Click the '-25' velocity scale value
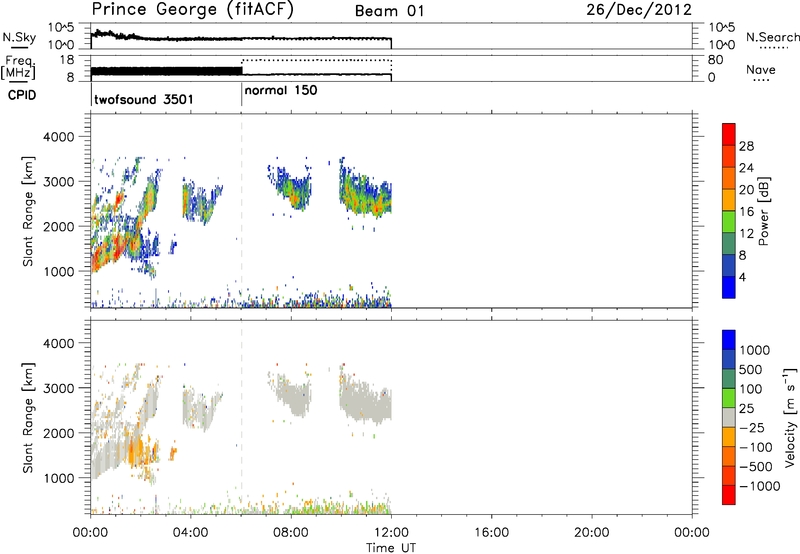The image size is (800, 554). click(x=752, y=428)
